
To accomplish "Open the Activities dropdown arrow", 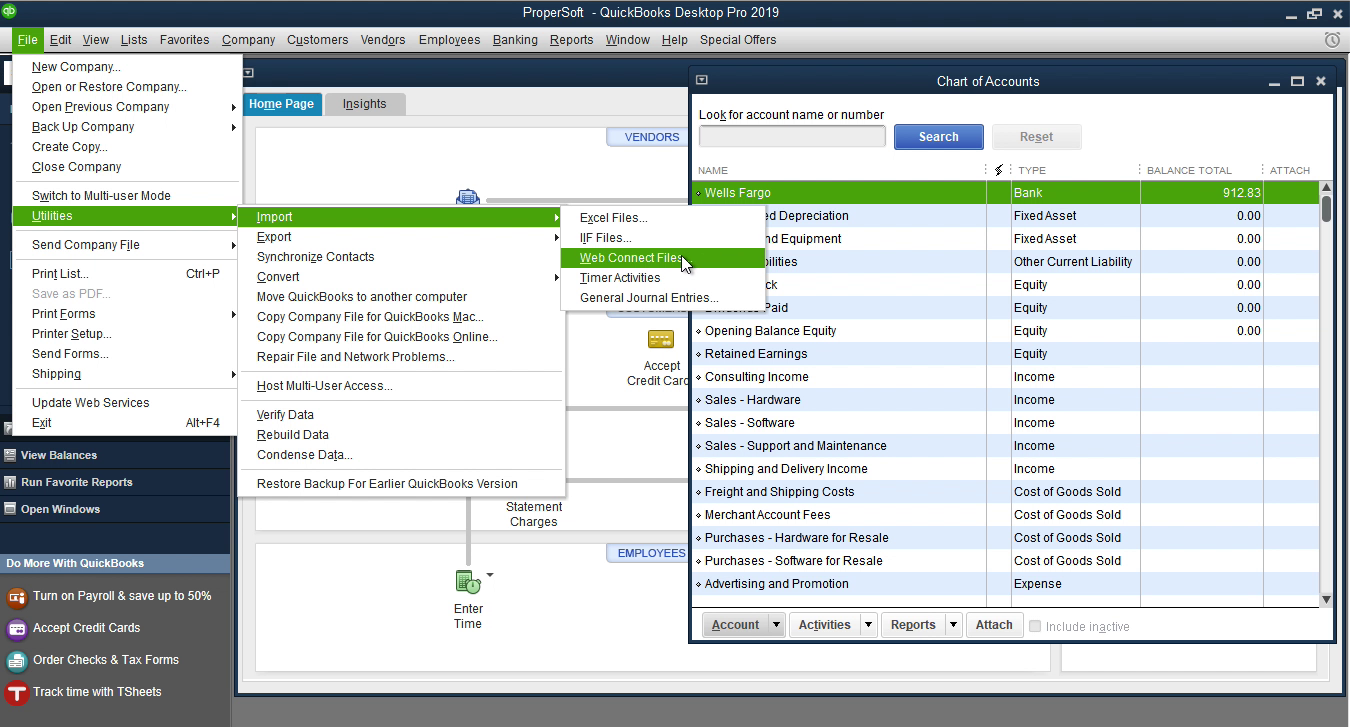I will pos(868,625).
